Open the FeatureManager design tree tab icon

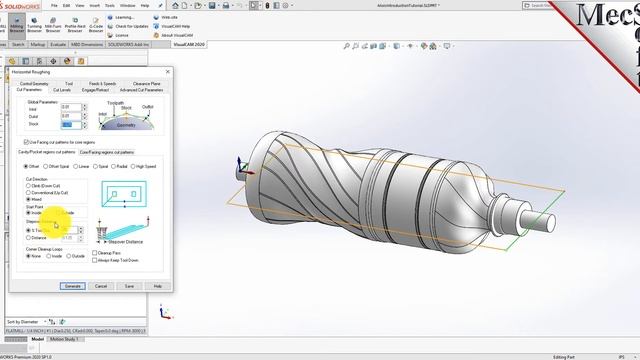point(12,61)
